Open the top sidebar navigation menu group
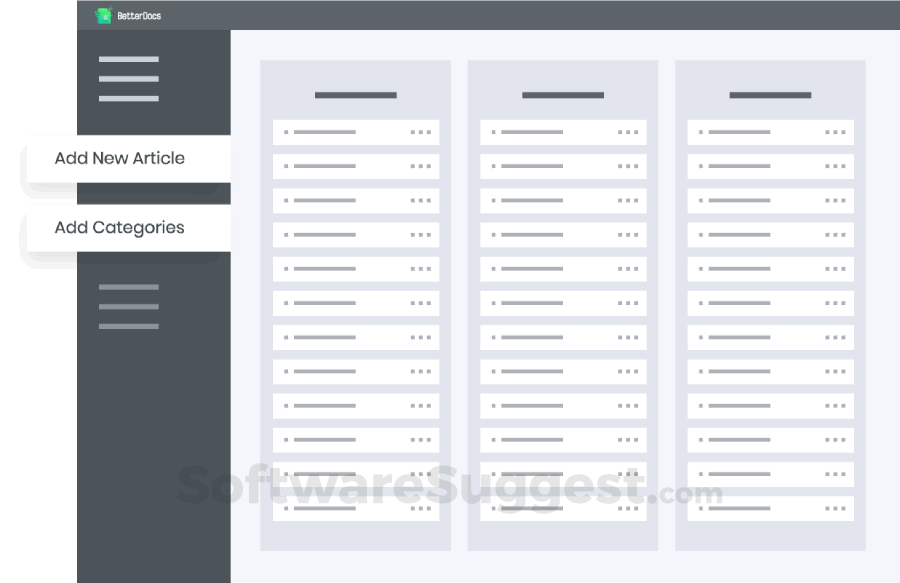 [x=128, y=79]
